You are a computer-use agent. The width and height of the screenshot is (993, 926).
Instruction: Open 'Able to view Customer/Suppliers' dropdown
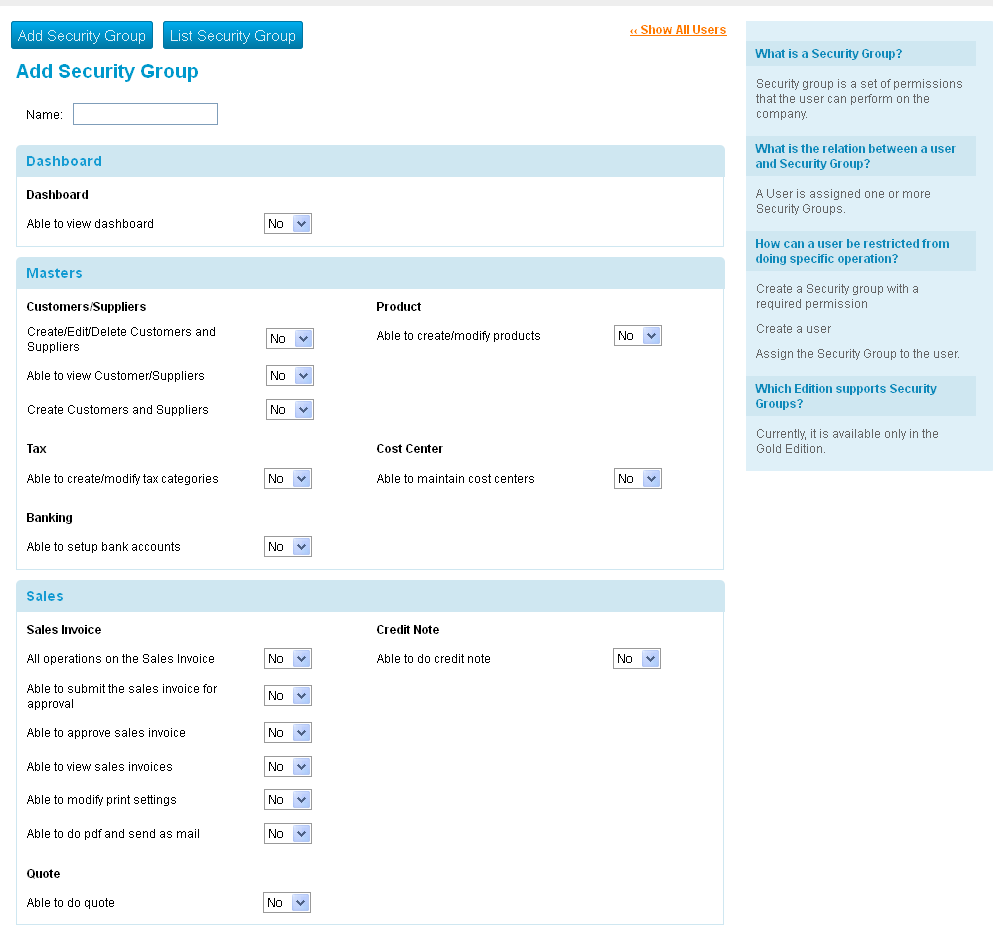tap(290, 376)
